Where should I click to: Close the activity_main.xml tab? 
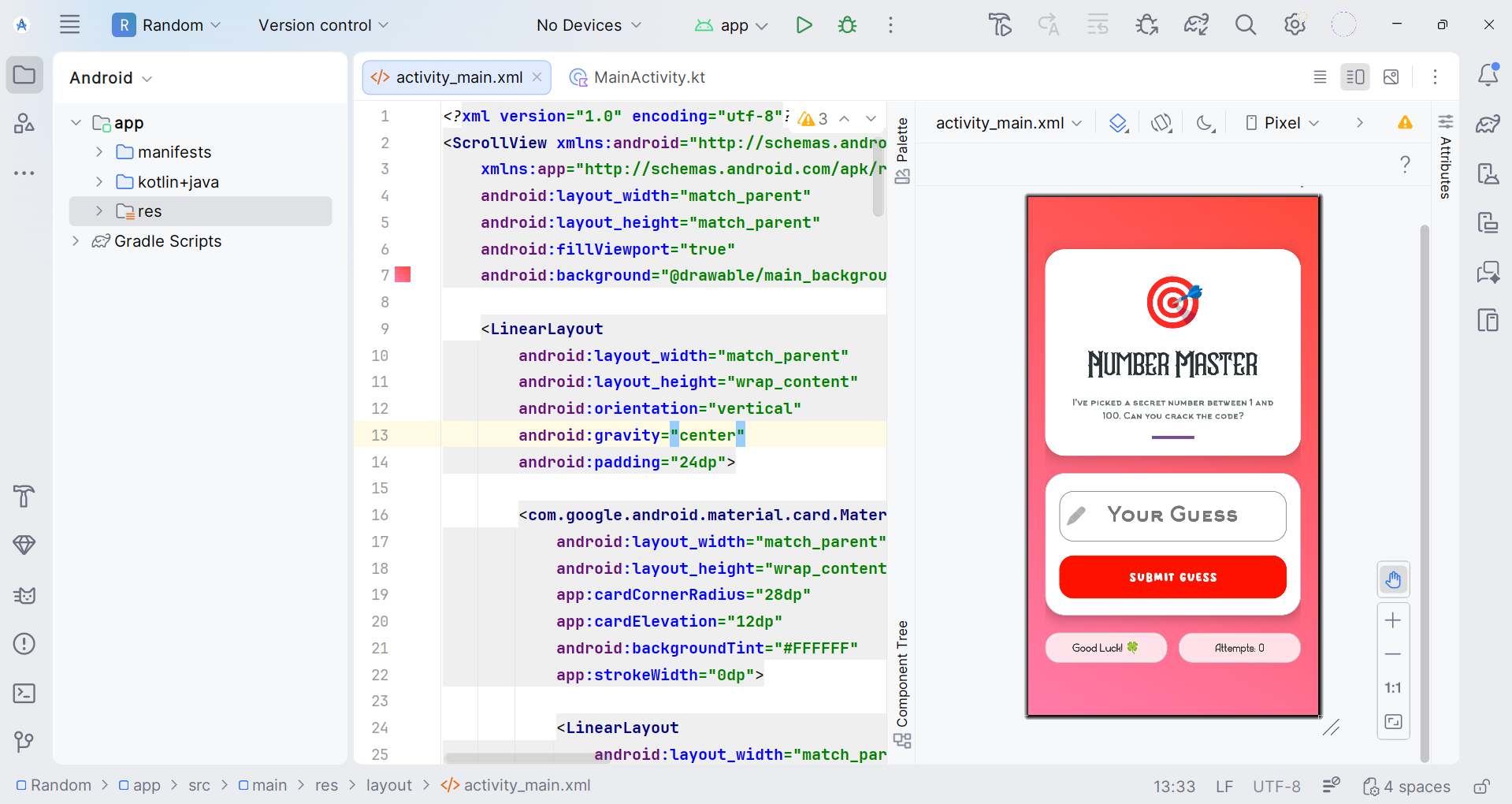point(537,77)
